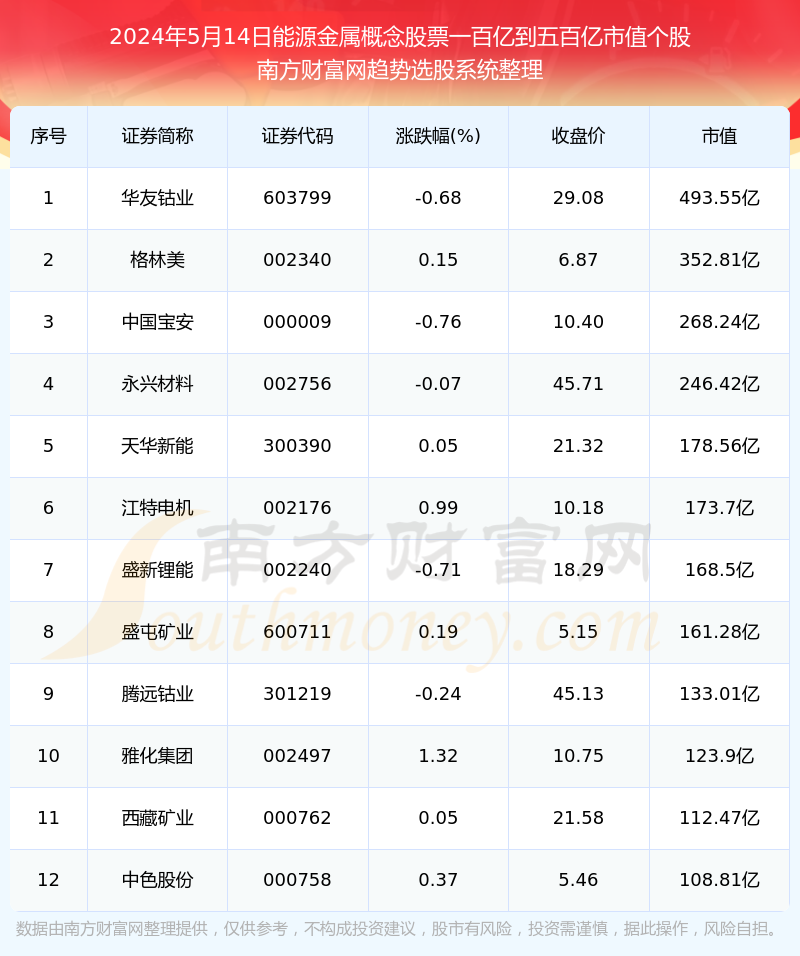The image size is (800, 956).
Task: Click market value 168.5亿
Action: coord(720,570)
